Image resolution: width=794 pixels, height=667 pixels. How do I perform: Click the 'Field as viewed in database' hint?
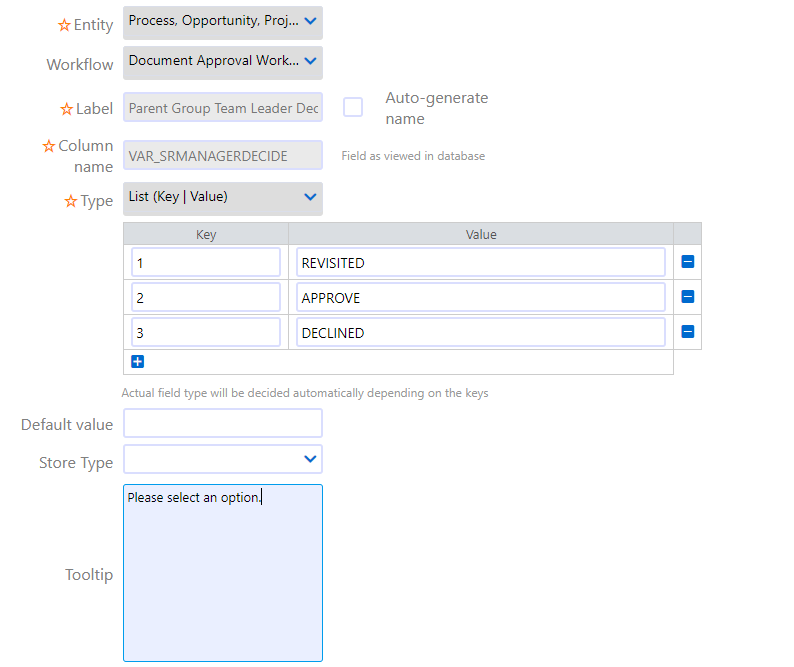point(413,156)
